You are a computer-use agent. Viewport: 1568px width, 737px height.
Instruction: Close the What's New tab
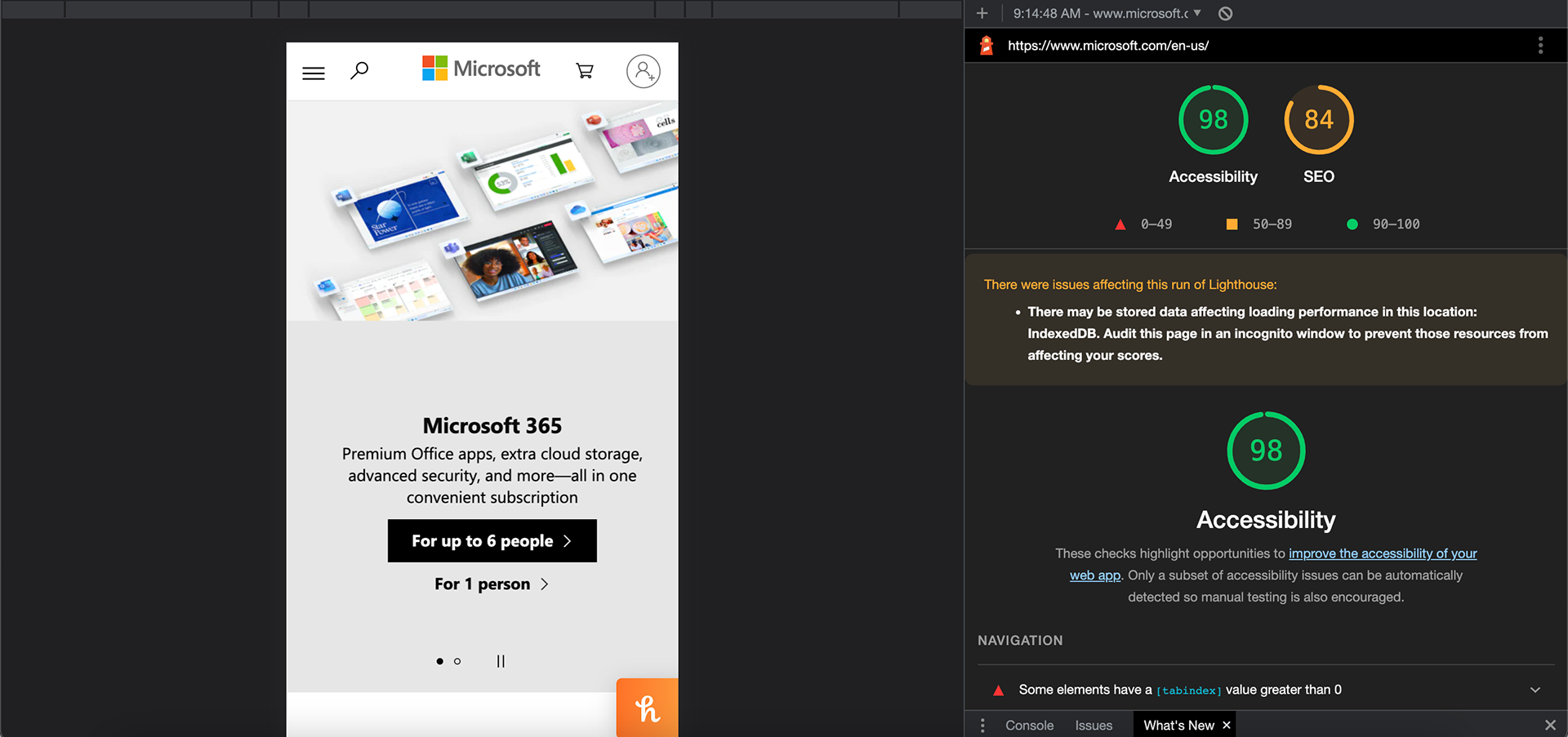pos(1227,725)
